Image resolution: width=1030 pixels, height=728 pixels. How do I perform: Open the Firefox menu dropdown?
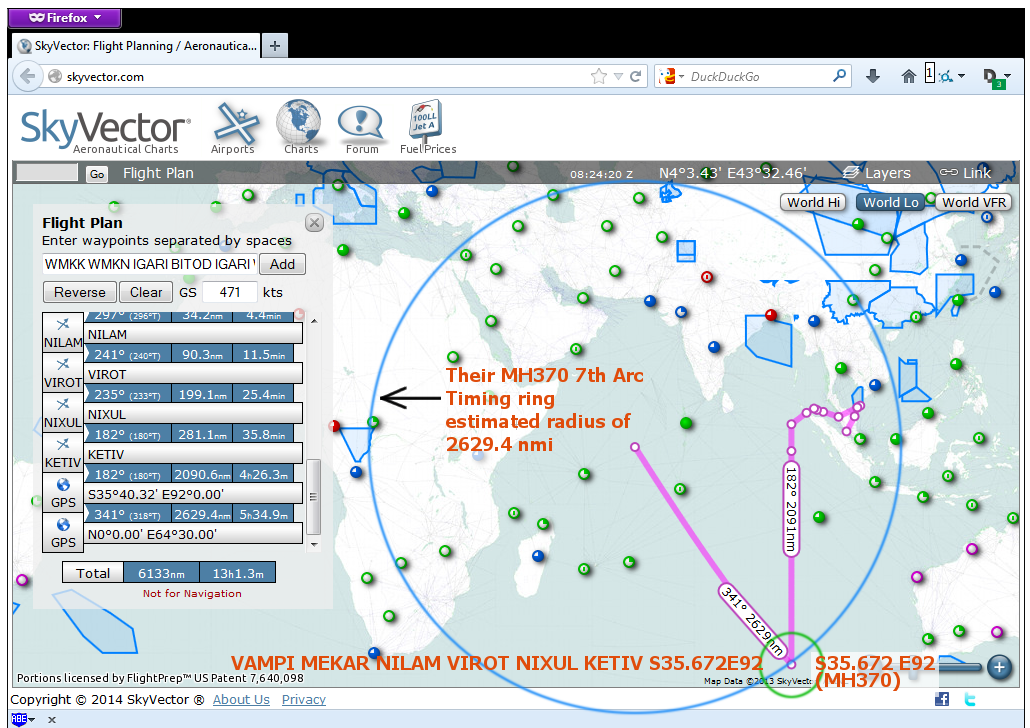click(64, 18)
